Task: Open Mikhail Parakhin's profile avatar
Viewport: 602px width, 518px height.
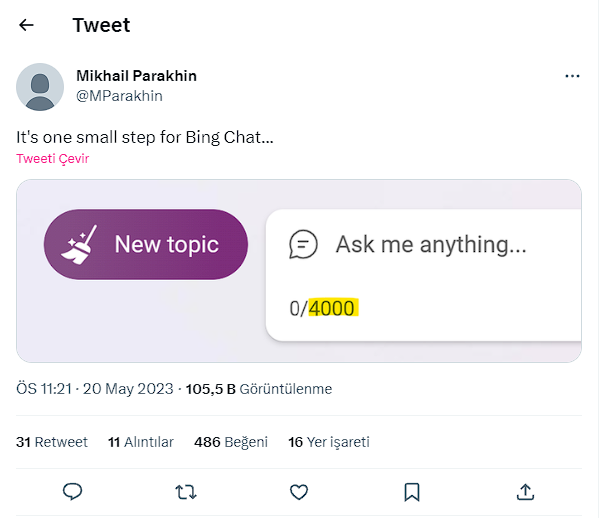Action: tap(40, 86)
